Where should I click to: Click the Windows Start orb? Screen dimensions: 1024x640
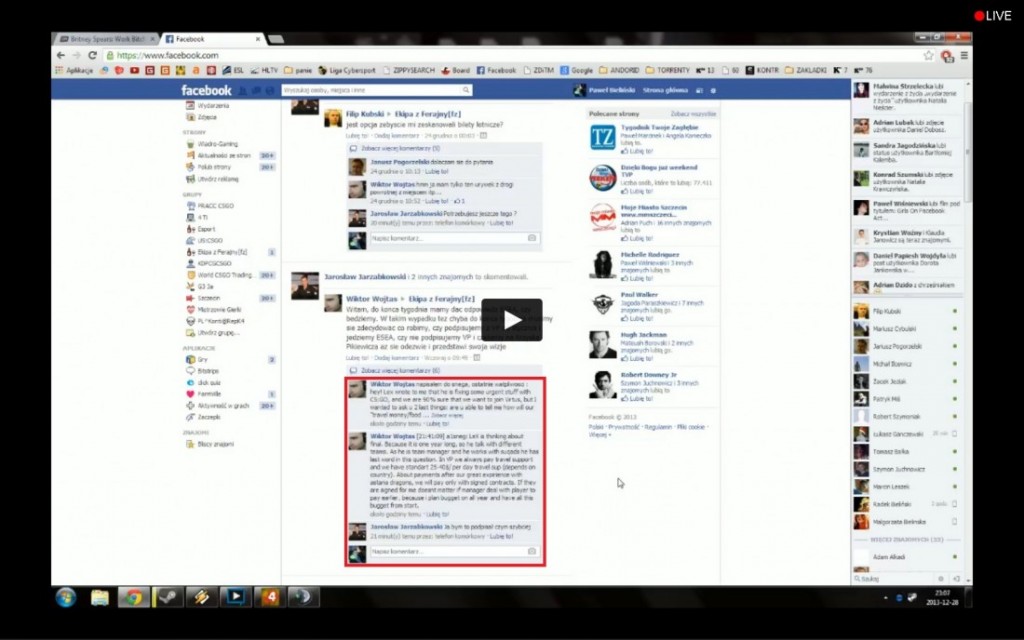pos(65,597)
